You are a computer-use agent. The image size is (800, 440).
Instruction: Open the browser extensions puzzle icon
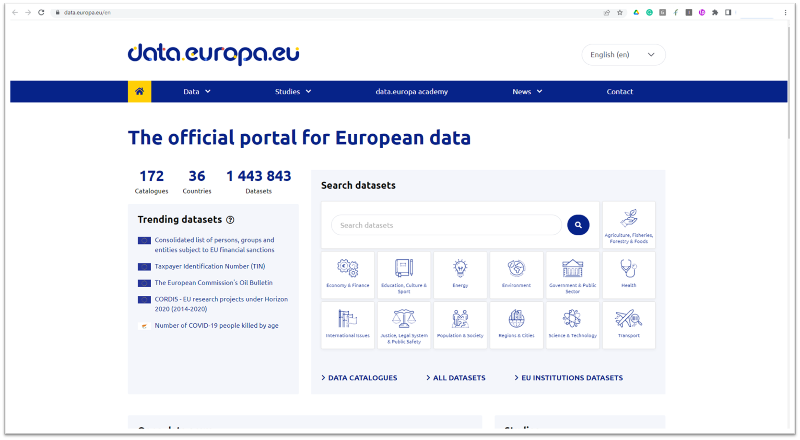[715, 12]
